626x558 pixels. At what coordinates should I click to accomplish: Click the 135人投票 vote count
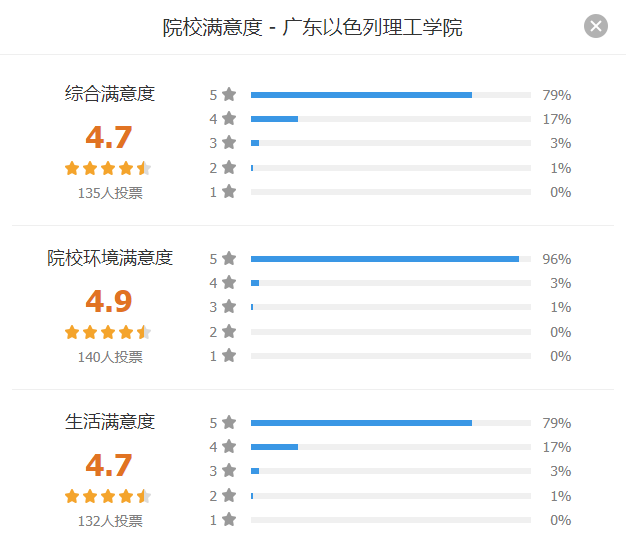[110, 193]
